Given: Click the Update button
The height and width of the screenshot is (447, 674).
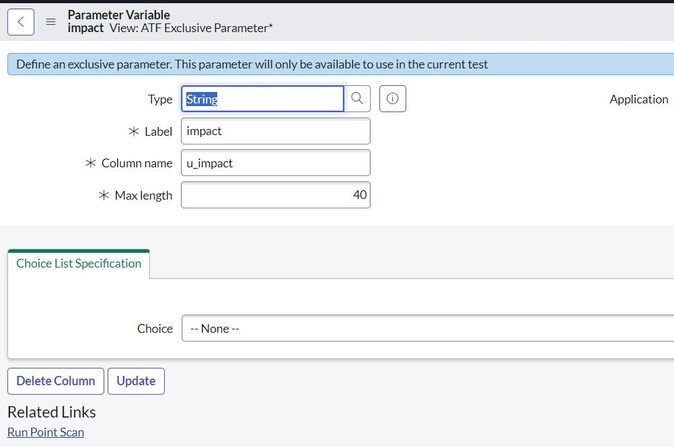Looking at the screenshot, I should [136, 381].
